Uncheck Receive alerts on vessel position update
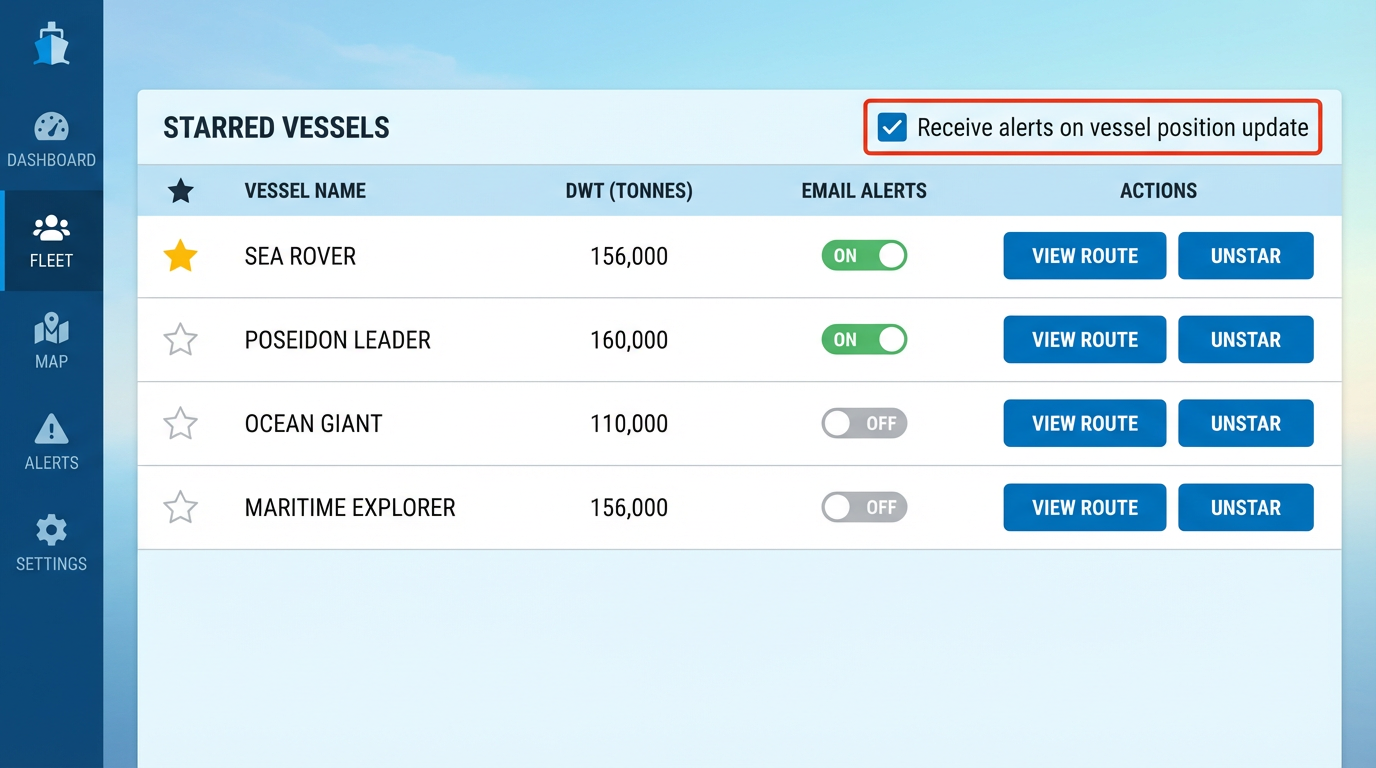 [x=892, y=128]
